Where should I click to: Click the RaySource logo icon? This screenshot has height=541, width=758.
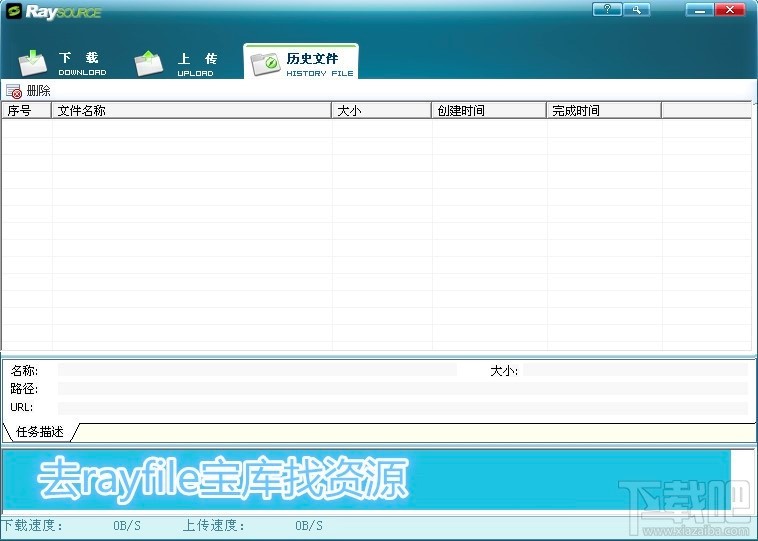pos(14,12)
